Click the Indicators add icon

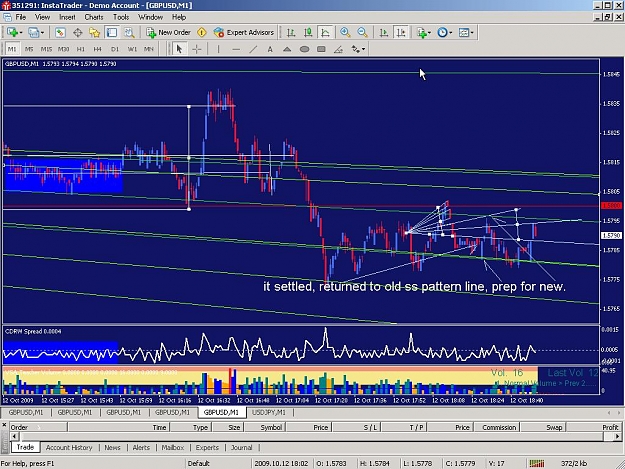click(x=422, y=33)
